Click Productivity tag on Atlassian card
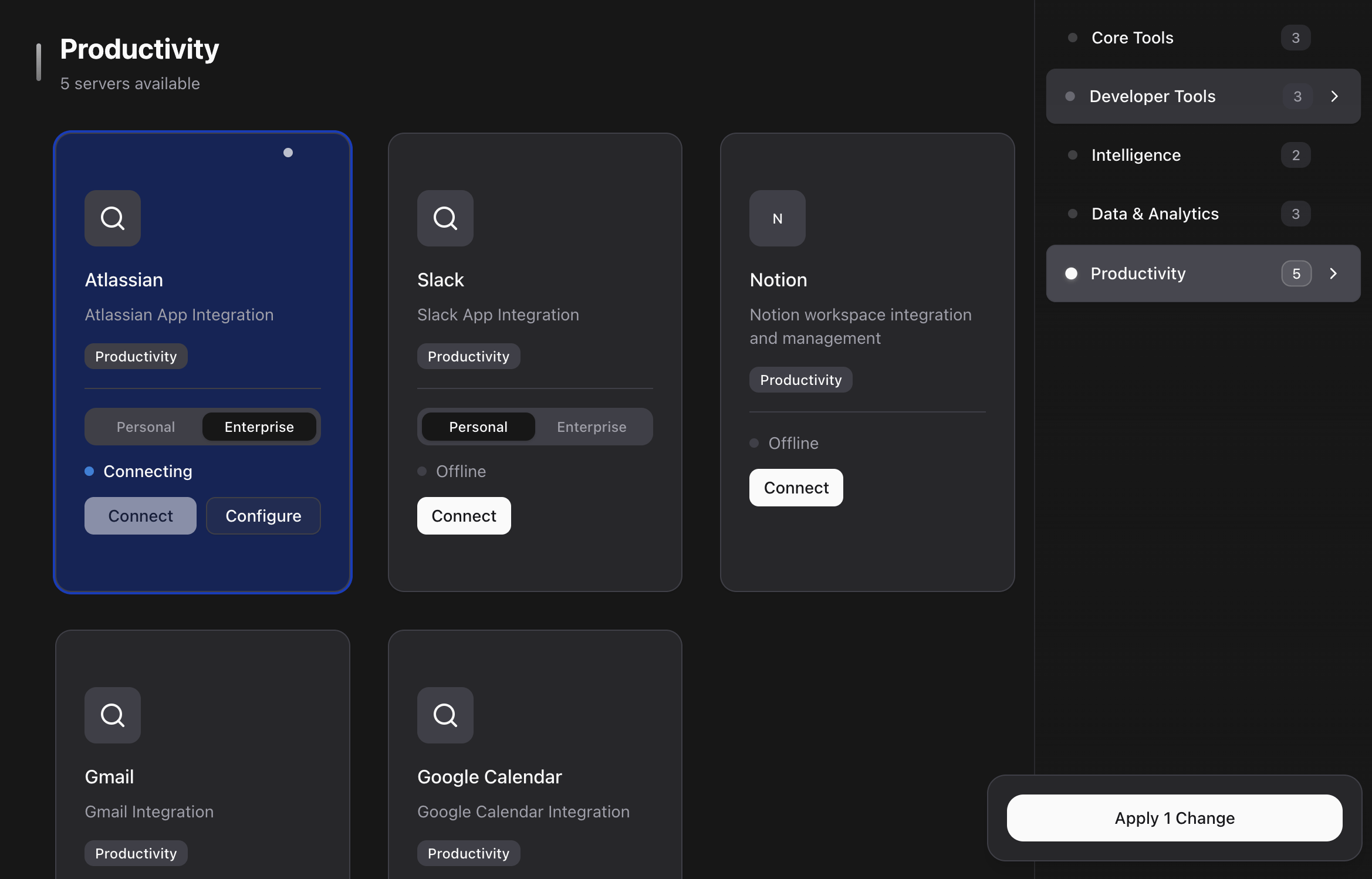This screenshot has height=879, width=1372. pyautogui.click(x=136, y=356)
